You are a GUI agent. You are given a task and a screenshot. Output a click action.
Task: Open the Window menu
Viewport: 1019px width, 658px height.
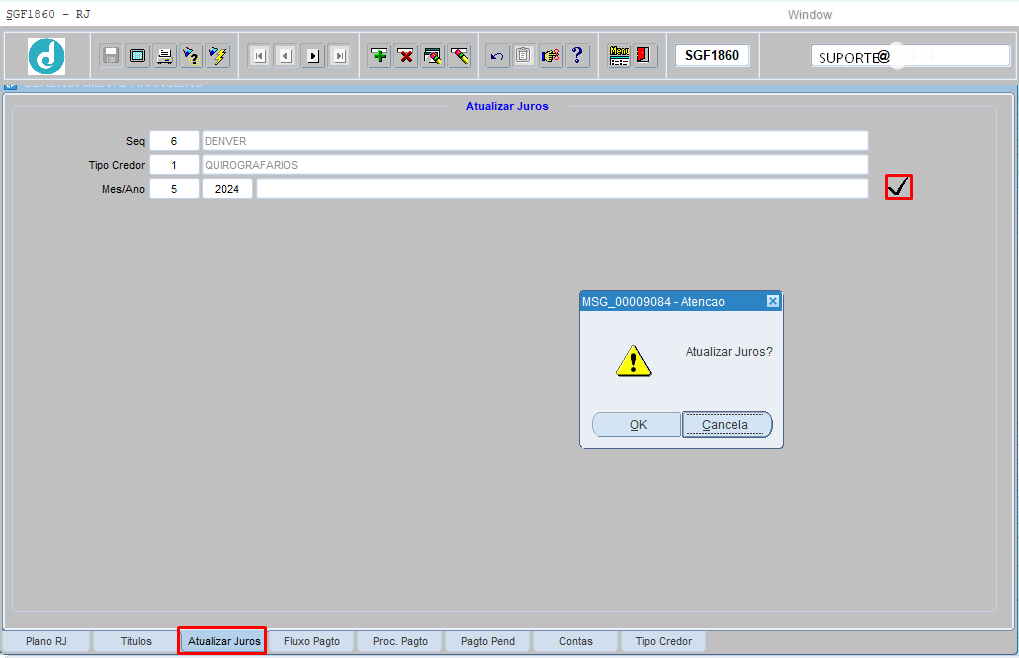tap(809, 14)
